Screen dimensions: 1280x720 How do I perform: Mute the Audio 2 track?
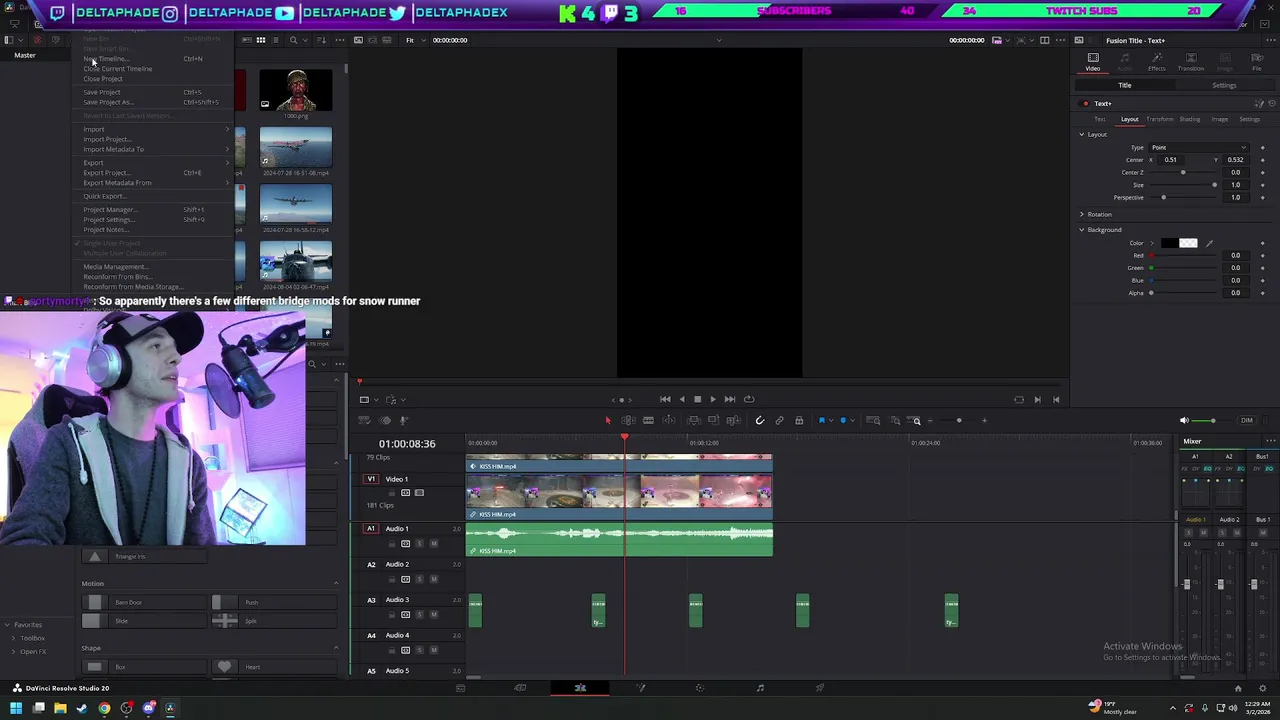[x=433, y=579]
